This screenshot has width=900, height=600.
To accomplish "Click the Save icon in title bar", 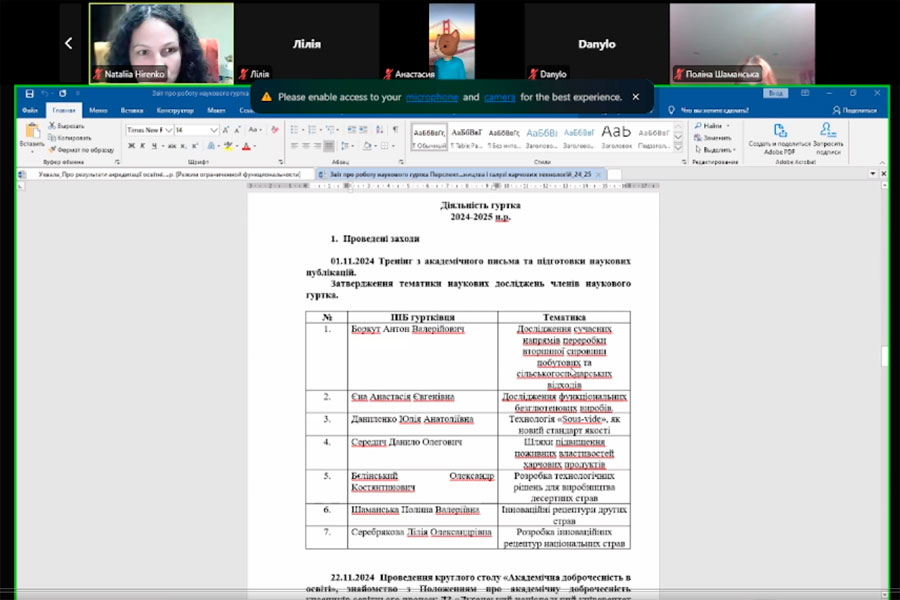I will 30,94.
